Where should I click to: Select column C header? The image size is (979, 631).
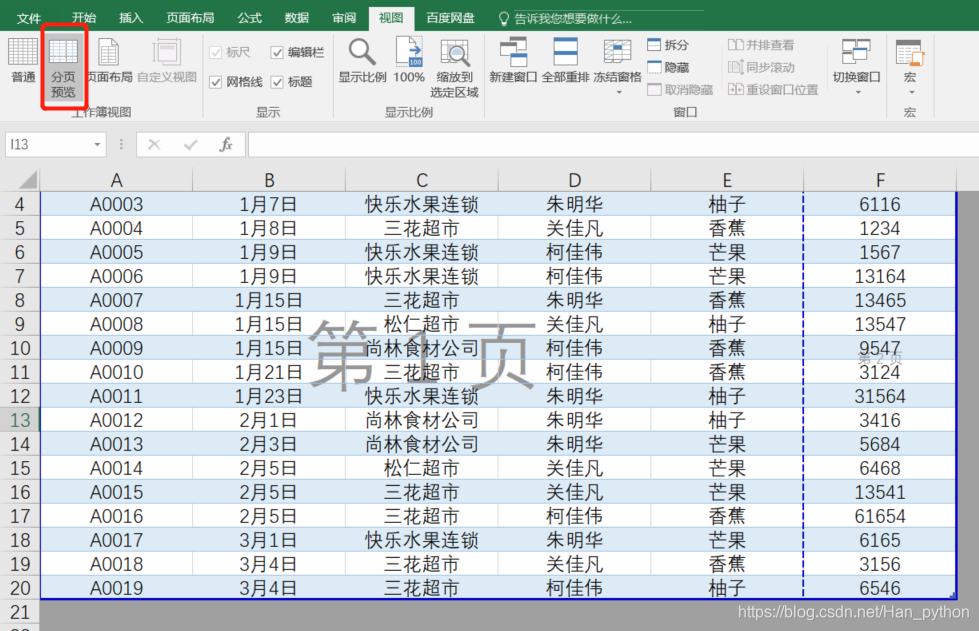[422, 180]
